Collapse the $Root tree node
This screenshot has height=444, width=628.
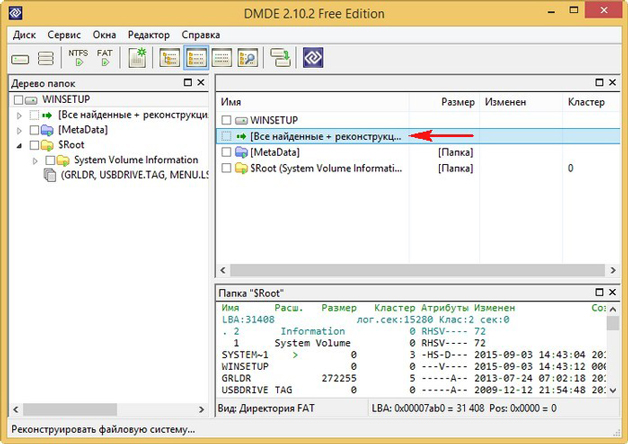tap(19, 145)
